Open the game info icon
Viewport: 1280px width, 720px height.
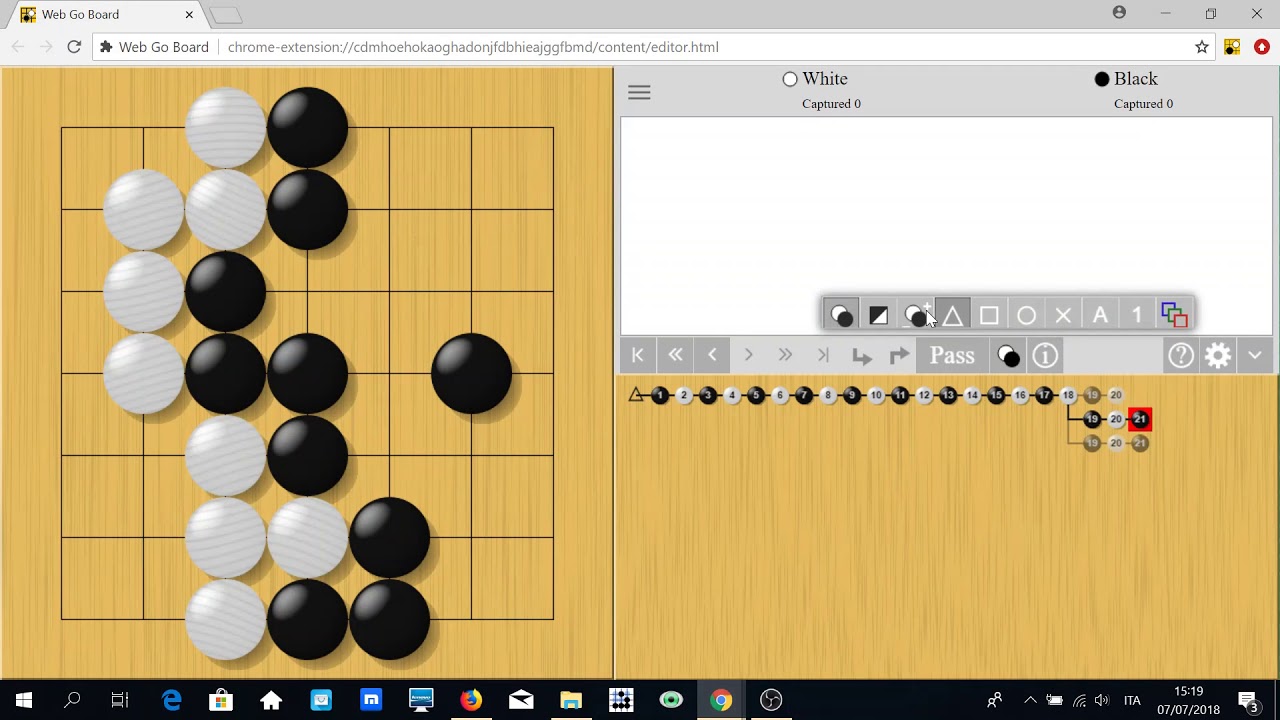point(1045,355)
